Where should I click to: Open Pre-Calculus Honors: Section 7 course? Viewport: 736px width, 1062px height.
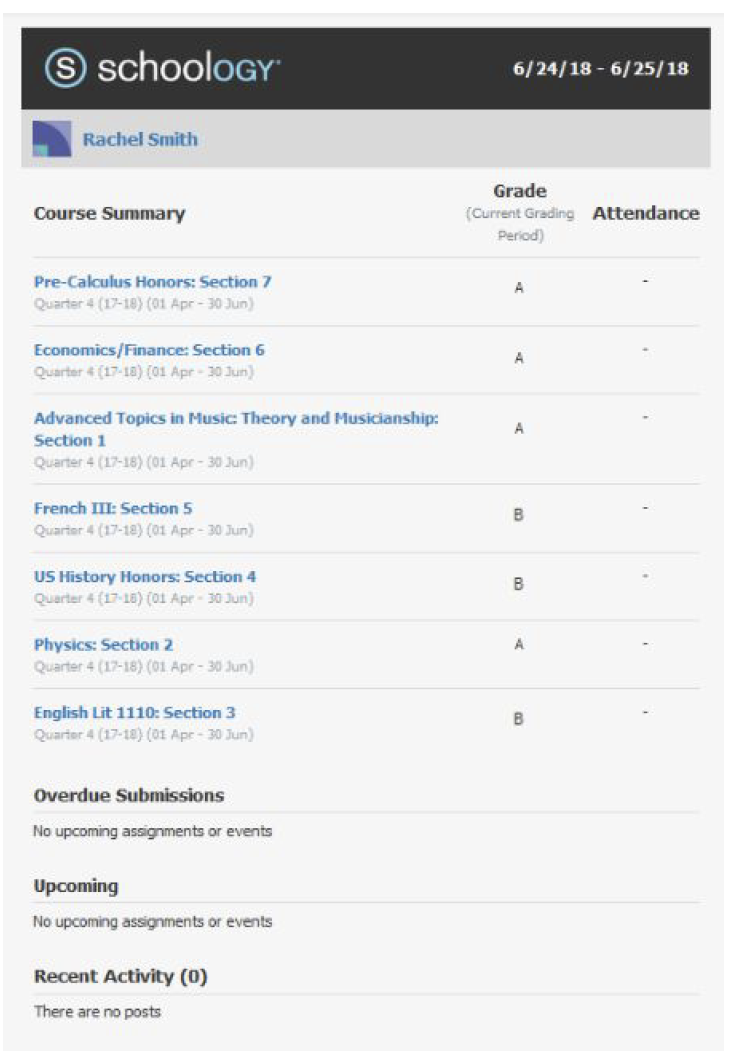(152, 282)
